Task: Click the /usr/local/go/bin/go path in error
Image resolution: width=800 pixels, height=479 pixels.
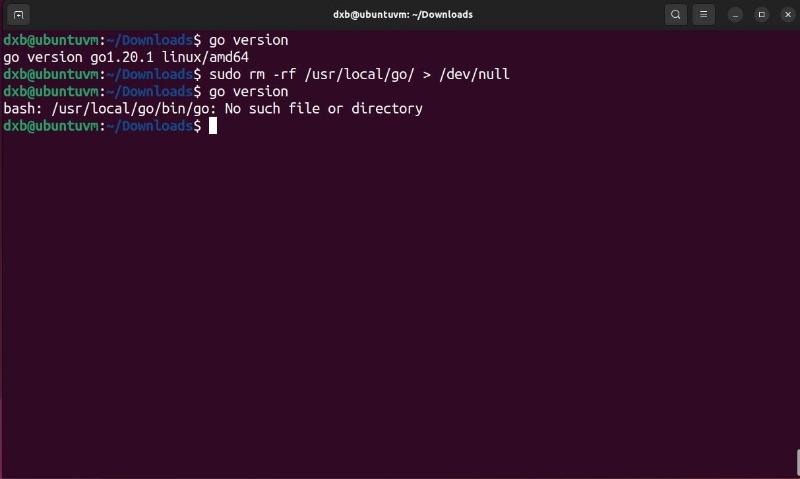Action: click(132, 109)
